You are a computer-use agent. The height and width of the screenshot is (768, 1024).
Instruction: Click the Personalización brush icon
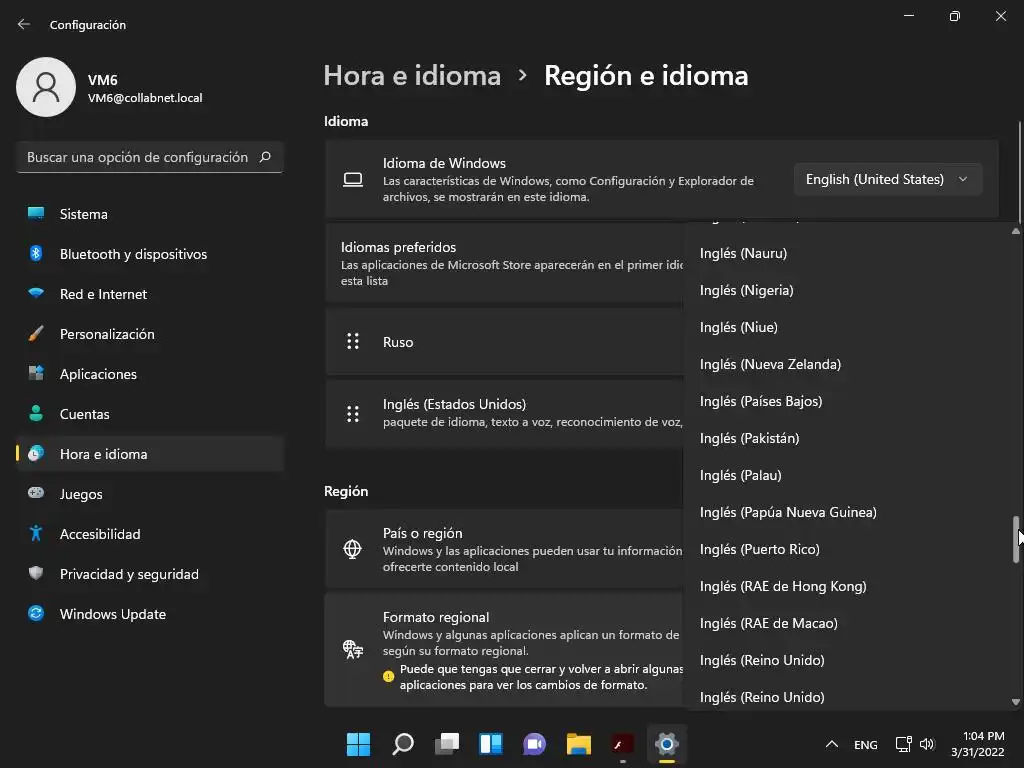(x=36, y=334)
